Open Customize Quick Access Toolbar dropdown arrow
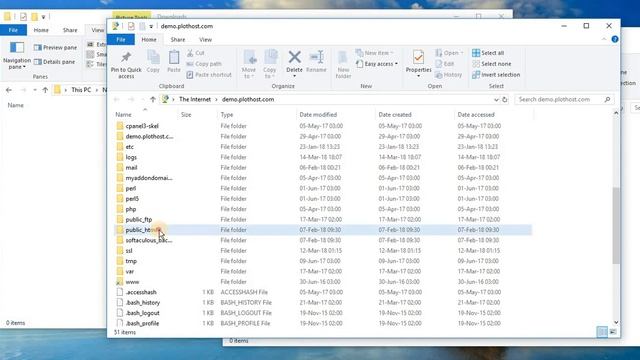This screenshot has height=360, width=640. tap(151, 27)
